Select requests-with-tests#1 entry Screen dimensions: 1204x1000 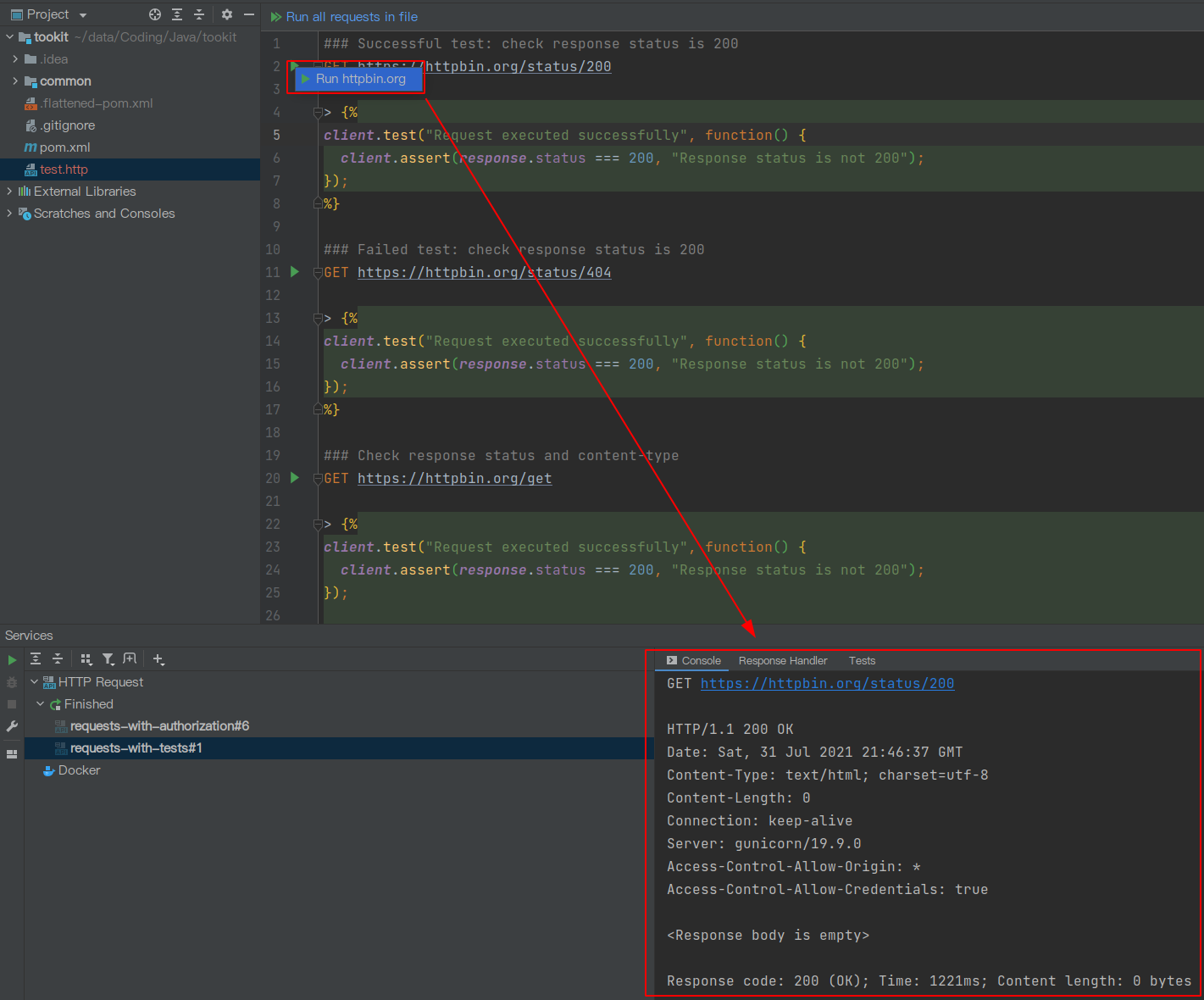click(339, 748)
